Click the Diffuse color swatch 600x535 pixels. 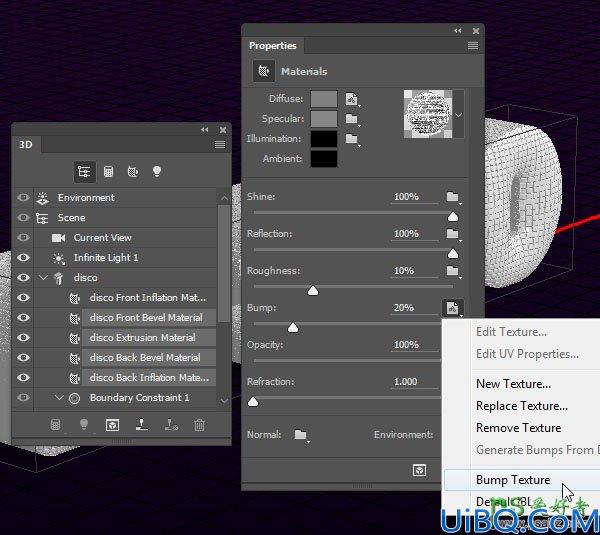click(x=324, y=99)
